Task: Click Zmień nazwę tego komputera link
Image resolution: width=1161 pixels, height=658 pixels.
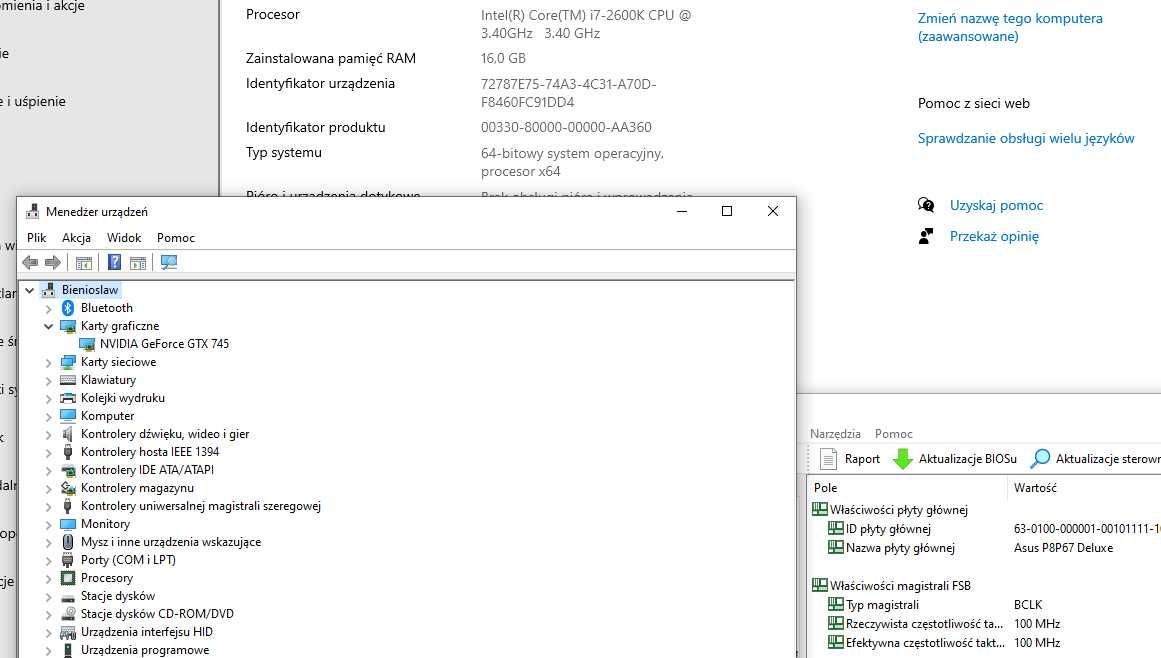Action: coord(1010,27)
